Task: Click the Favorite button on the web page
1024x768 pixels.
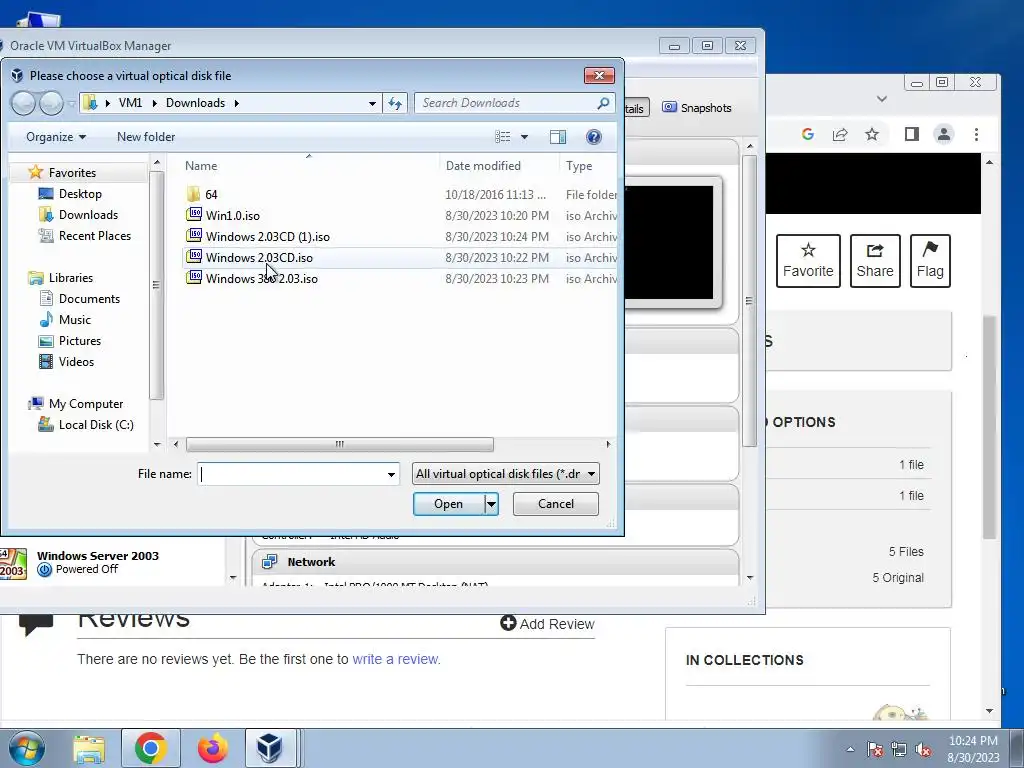Action: point(808,261)
